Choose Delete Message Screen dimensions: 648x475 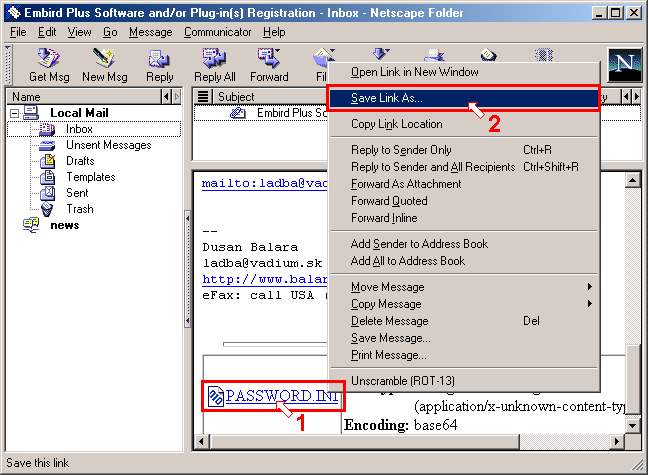coord(465,321)
